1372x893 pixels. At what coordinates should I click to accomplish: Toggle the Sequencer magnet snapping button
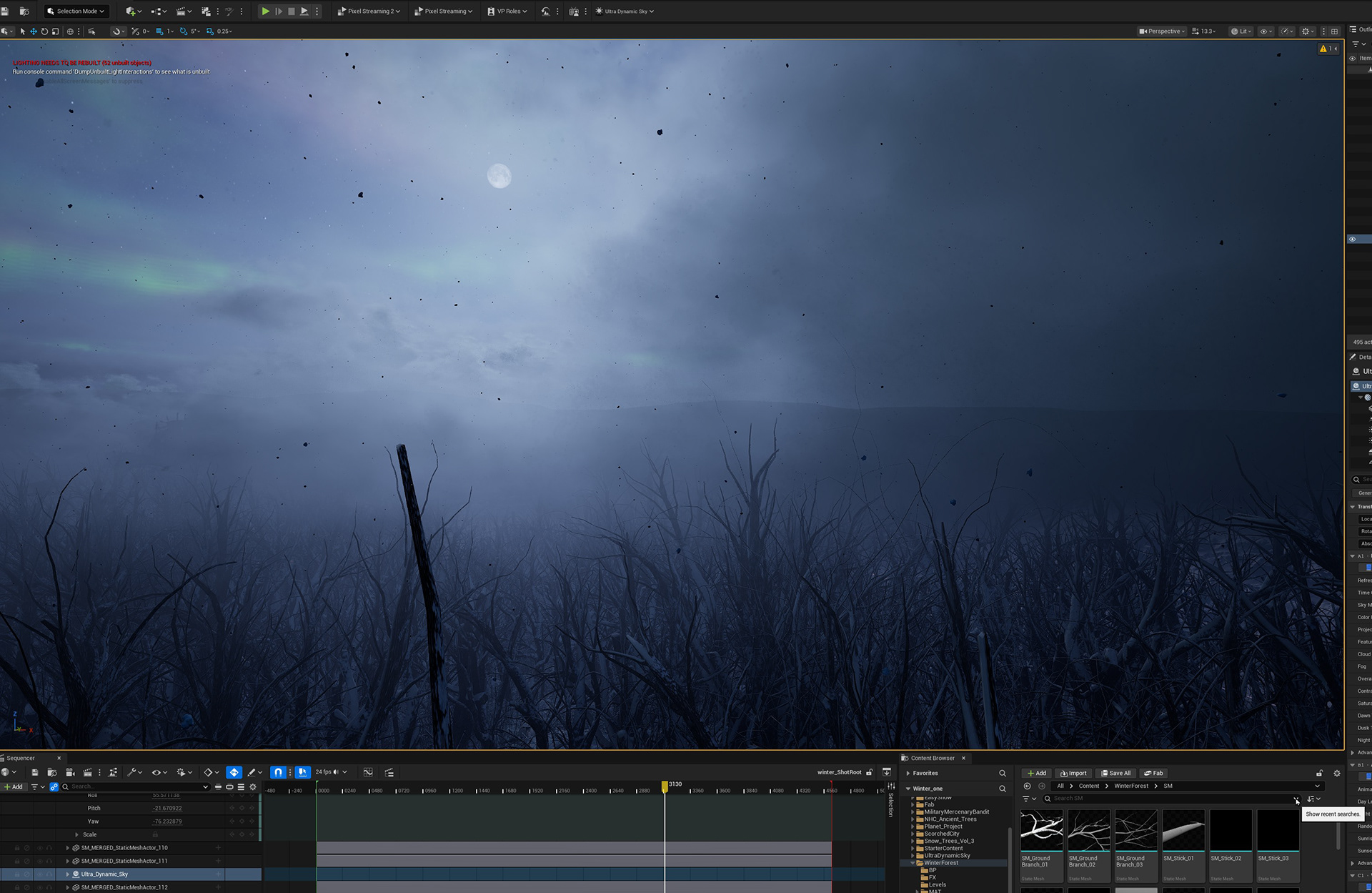click(x=278, y=772)
